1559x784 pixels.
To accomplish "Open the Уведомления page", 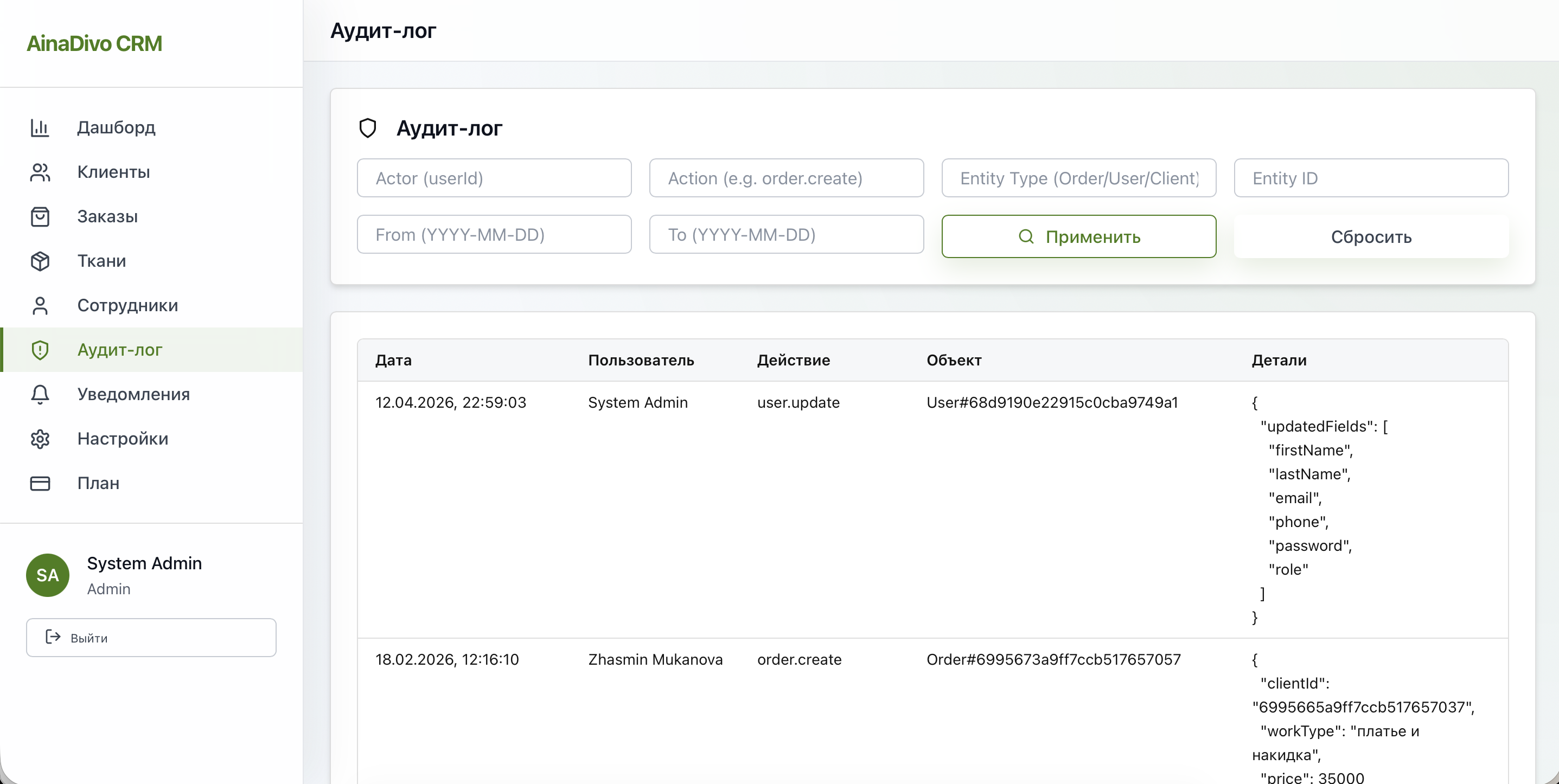I will (x=151, y=394).
